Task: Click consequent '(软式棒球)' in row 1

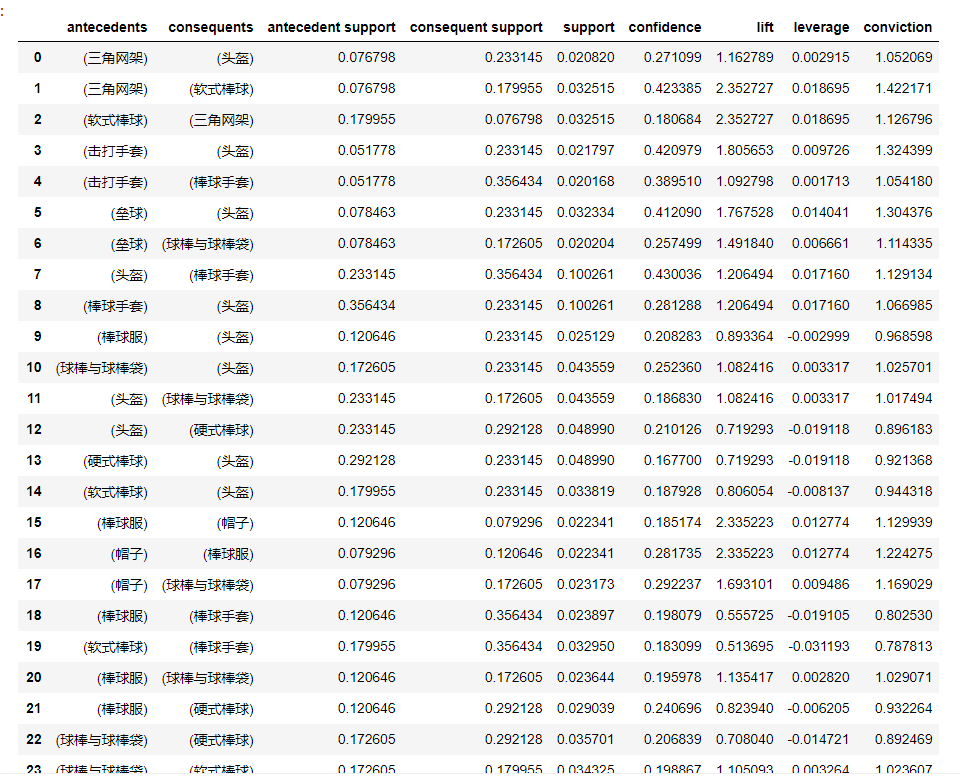Action: point(221,89)
